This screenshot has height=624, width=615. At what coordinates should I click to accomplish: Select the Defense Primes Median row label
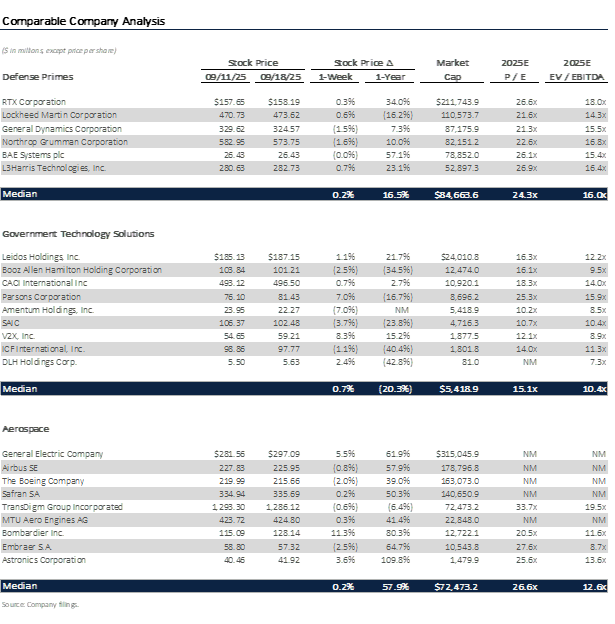(x=21, y=194)
